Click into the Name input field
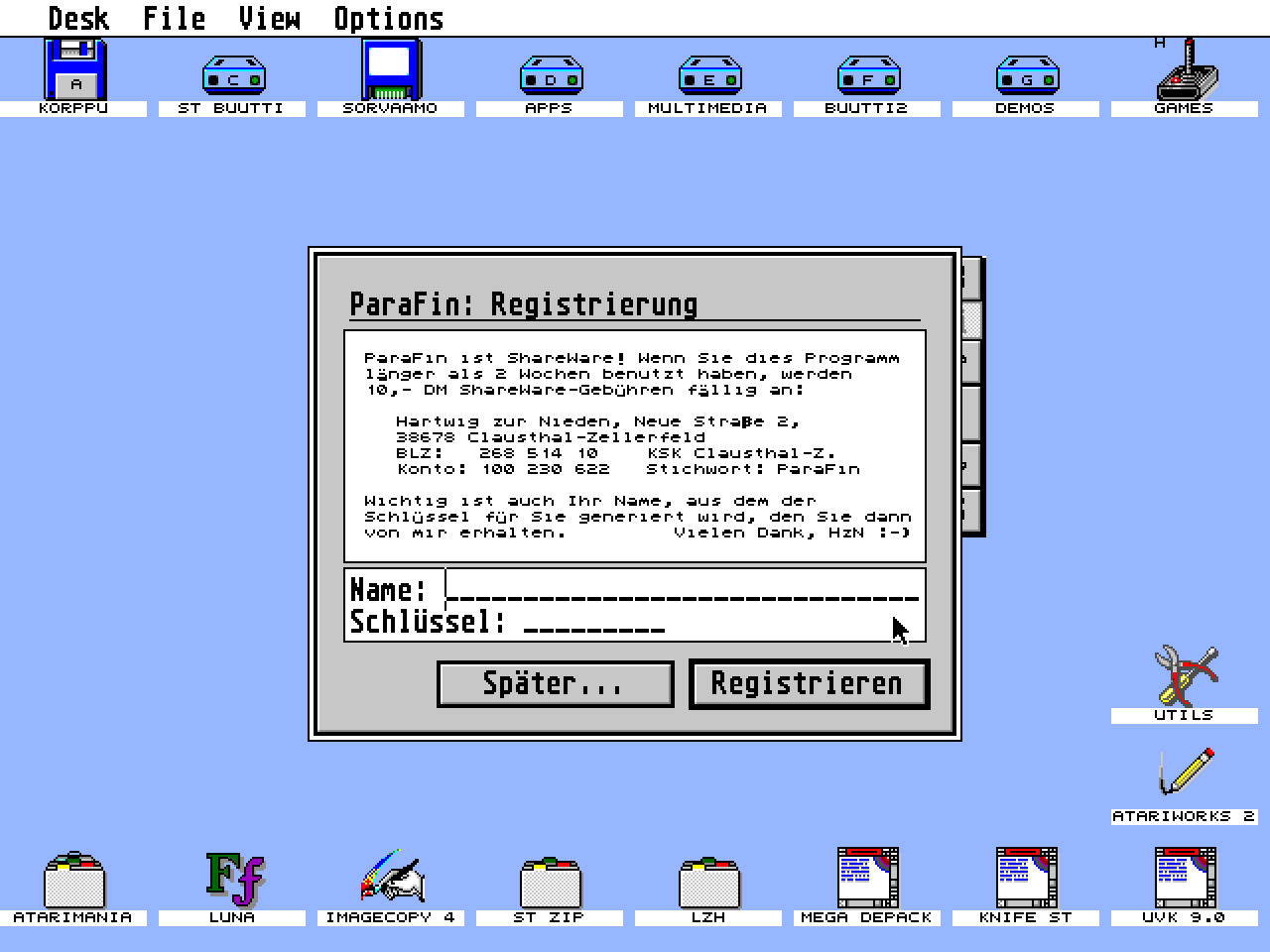The image size is (1270, 952). 683,590
